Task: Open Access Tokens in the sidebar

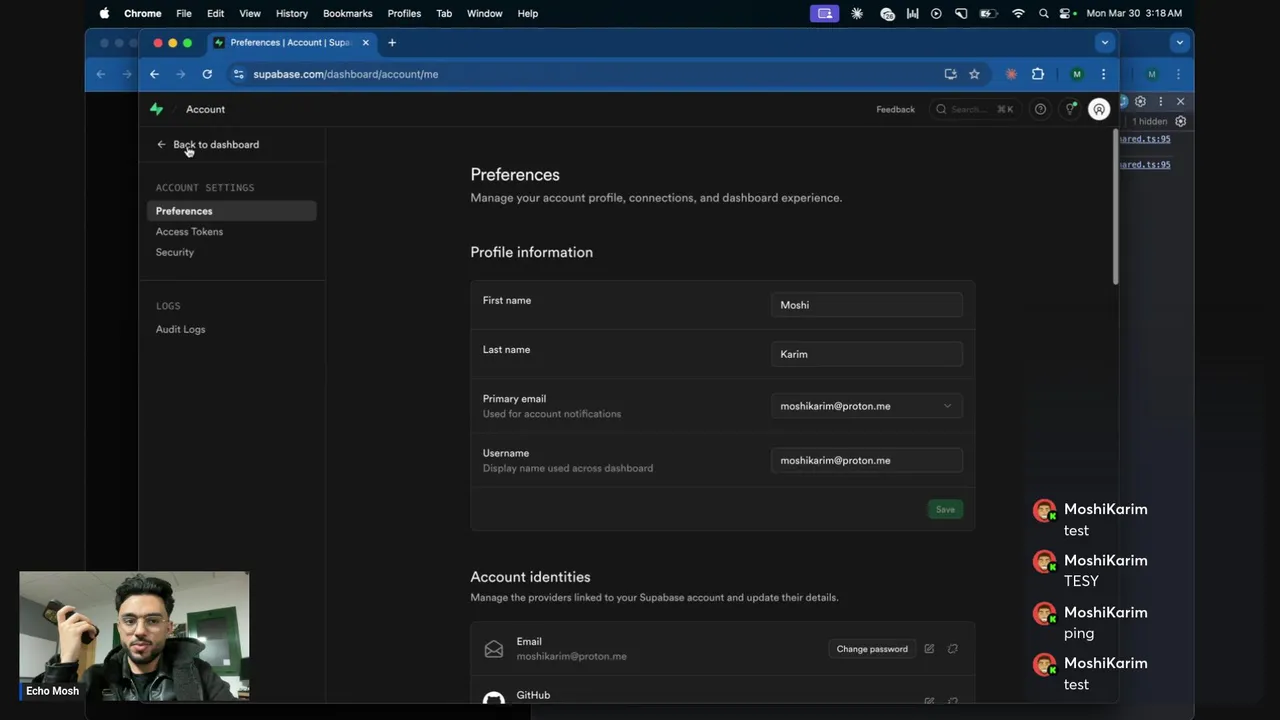Action: 189,232
